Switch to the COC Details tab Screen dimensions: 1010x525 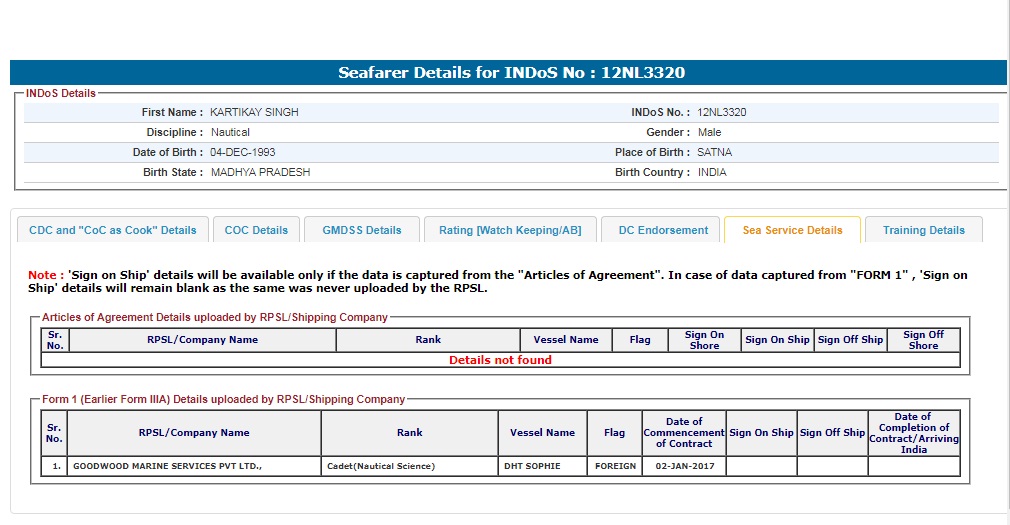coord(256,230)
